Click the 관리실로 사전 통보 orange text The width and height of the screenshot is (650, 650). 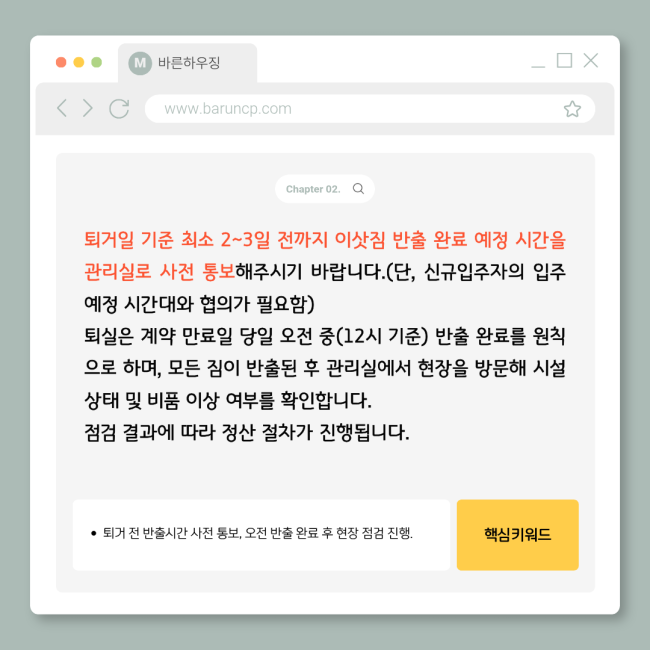160,272
